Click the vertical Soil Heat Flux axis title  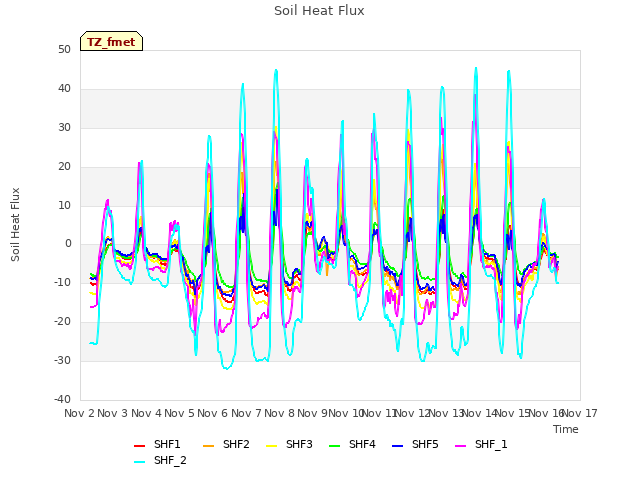pyautogui.click(x=15, y=224)
